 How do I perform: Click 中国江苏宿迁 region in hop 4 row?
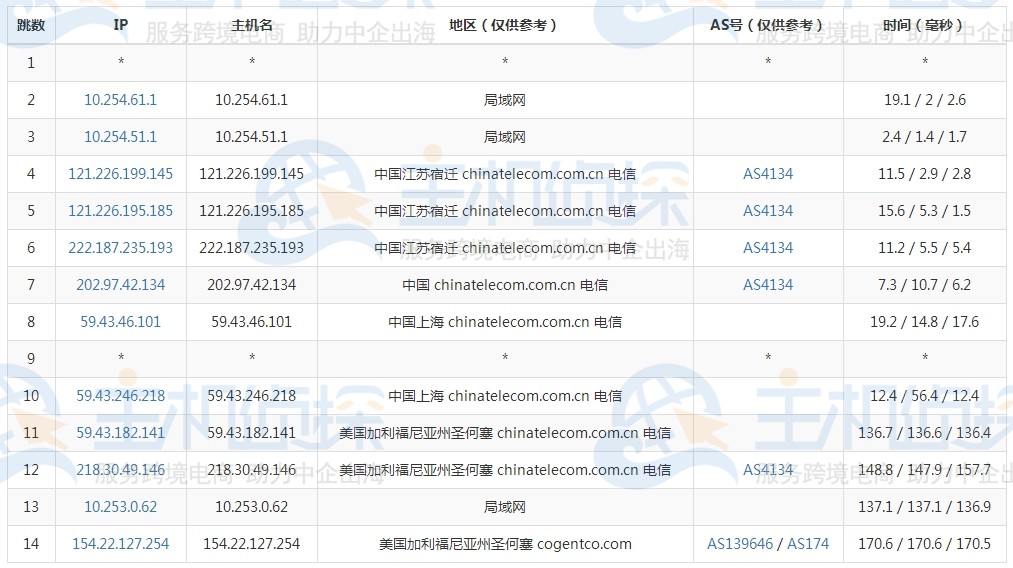pyautogui.click(x=505, y=174)
